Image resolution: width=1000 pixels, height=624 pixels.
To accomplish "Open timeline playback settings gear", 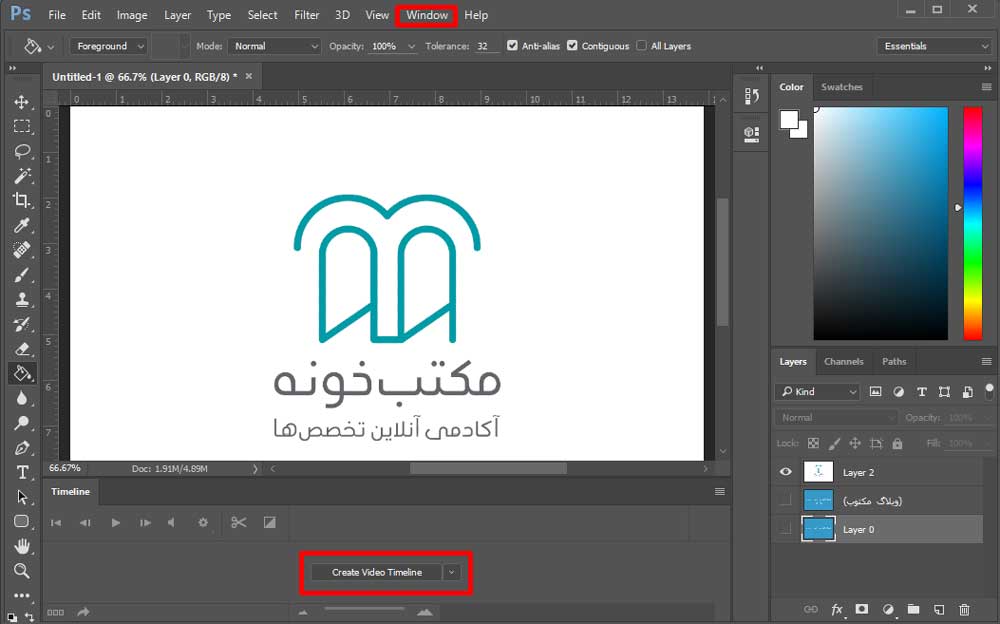I will [203, 523].
